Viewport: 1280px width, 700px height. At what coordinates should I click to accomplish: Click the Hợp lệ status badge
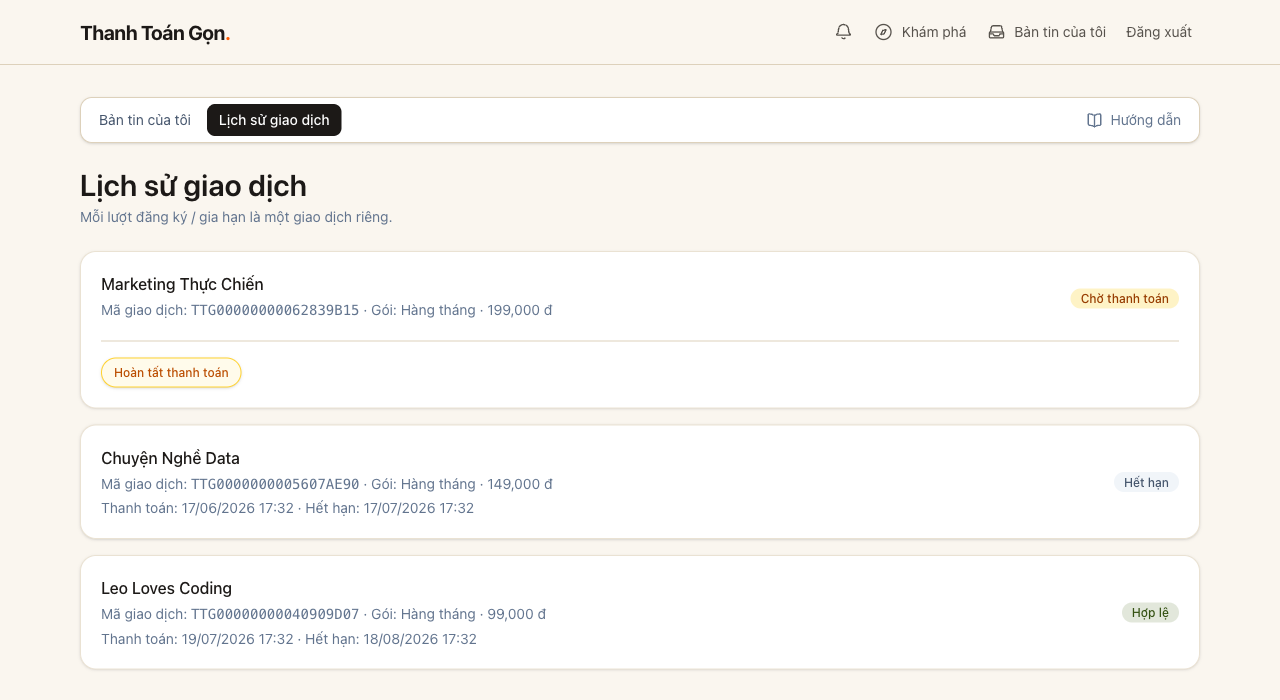[x=1150, y=612]
